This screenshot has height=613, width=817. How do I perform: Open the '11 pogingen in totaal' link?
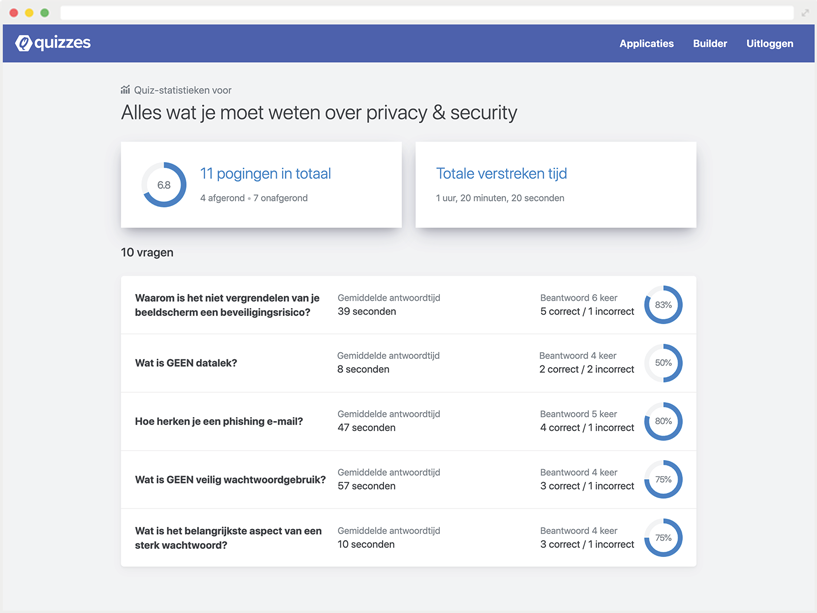(265, 174)
